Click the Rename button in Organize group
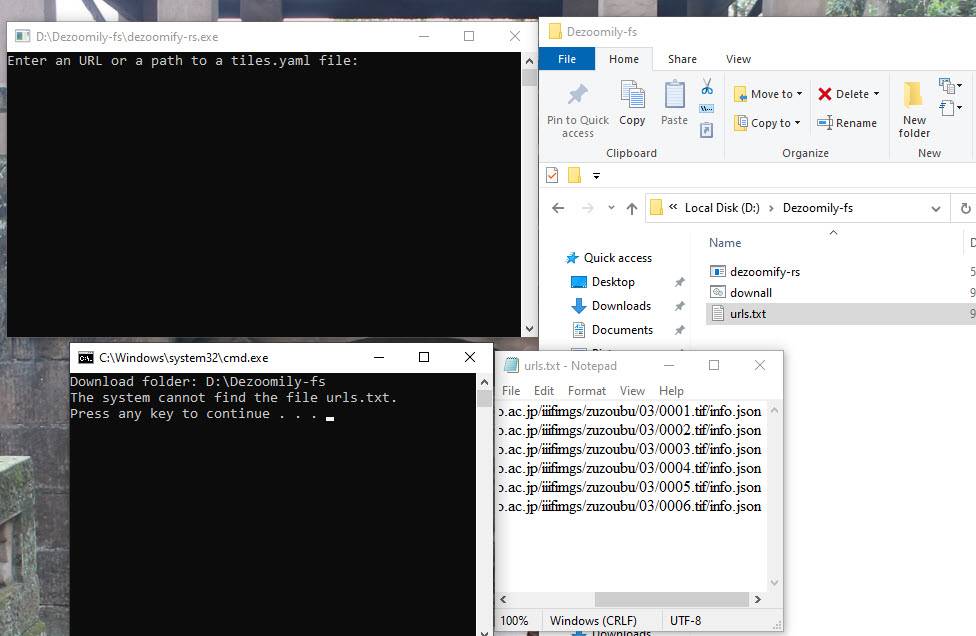The image size is (976, 636). (847, 123)
